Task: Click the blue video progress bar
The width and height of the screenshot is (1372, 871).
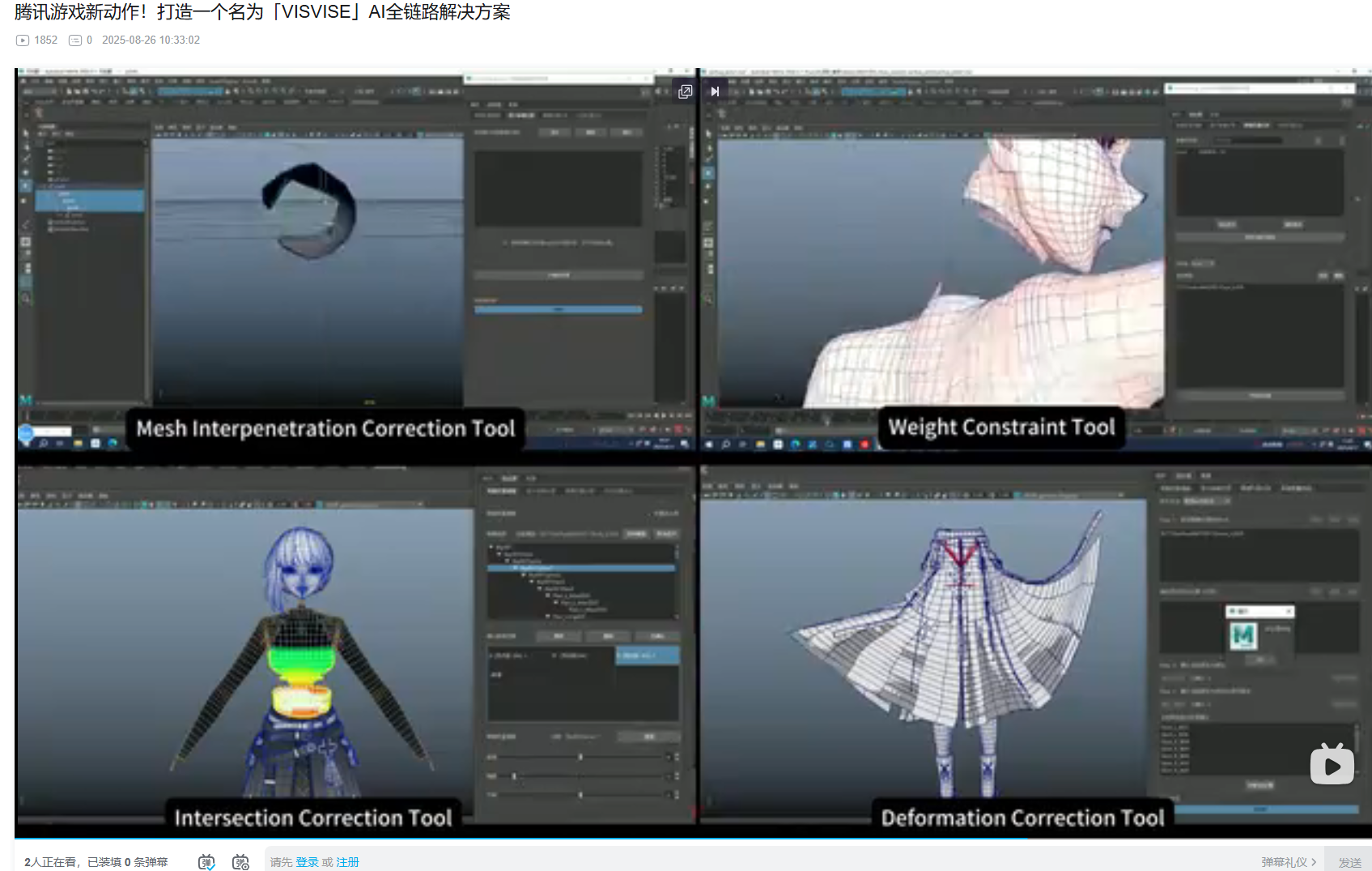Action: [x=518, y=839]
